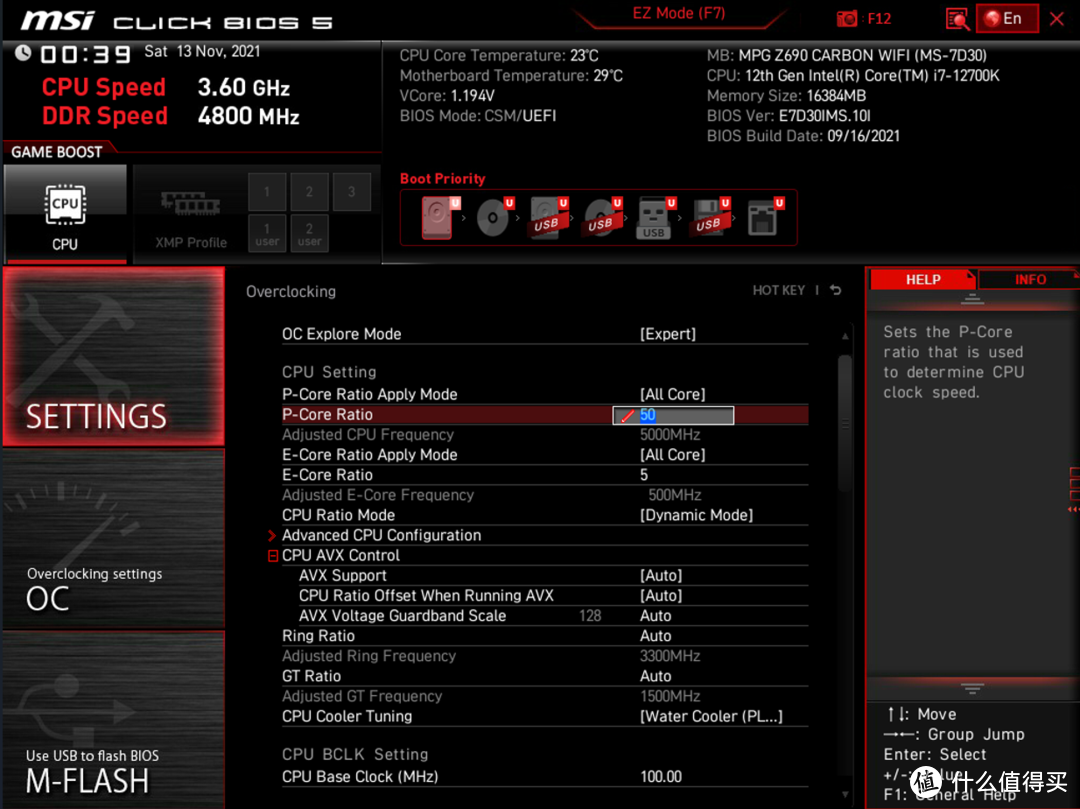This screenshot has width=1080, height=809.
Task: Open the P-Core Ratio Apply Mode dropdown
Action: (672, 394)
